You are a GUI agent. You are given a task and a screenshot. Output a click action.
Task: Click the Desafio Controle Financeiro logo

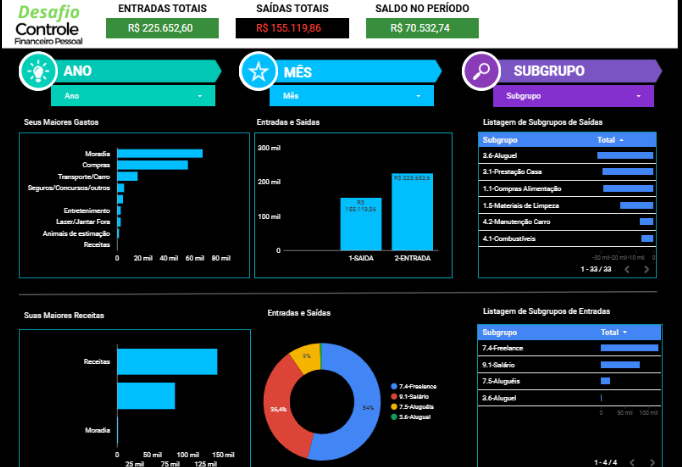50,25
